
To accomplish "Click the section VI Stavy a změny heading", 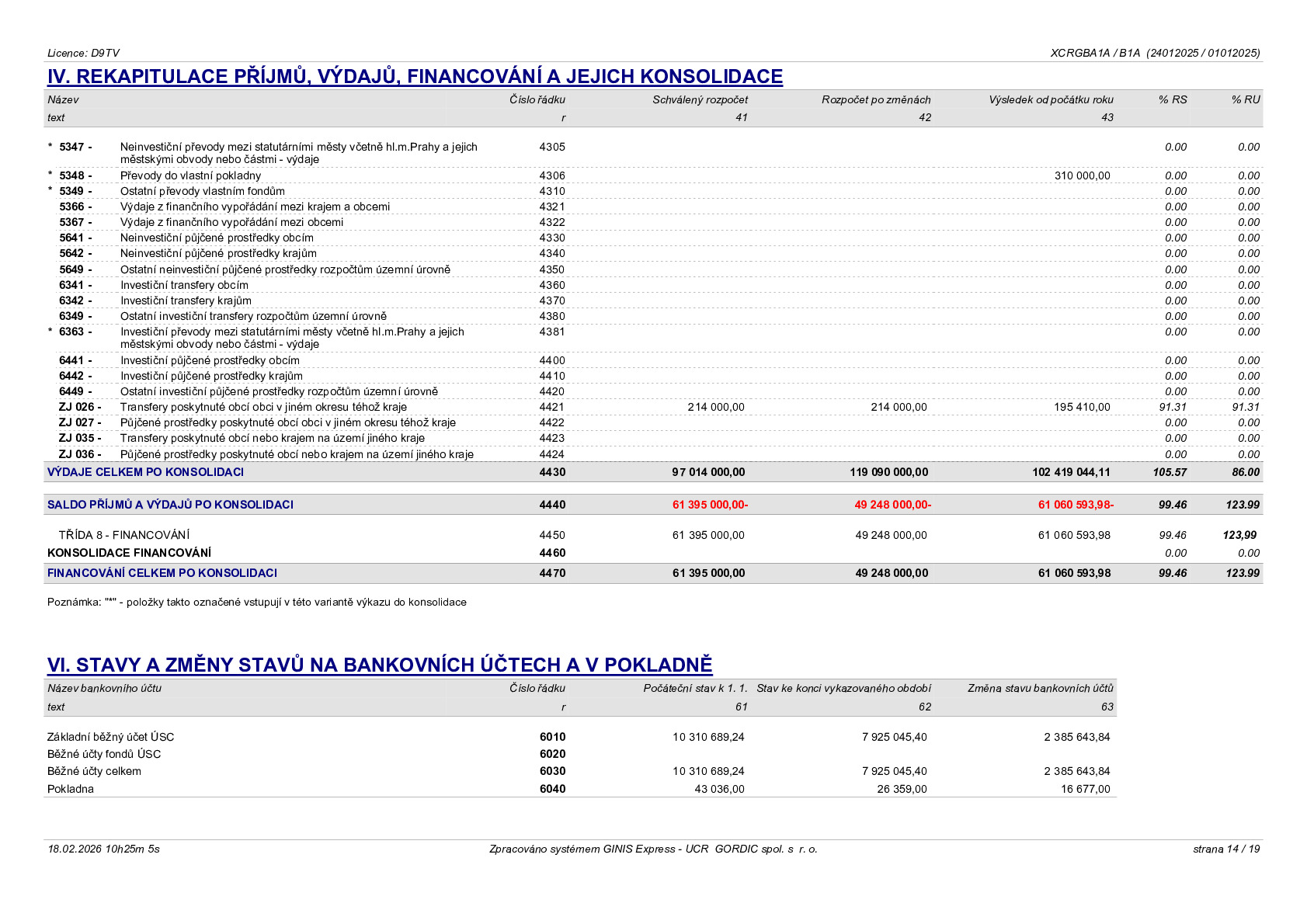I will coord(380,665).
